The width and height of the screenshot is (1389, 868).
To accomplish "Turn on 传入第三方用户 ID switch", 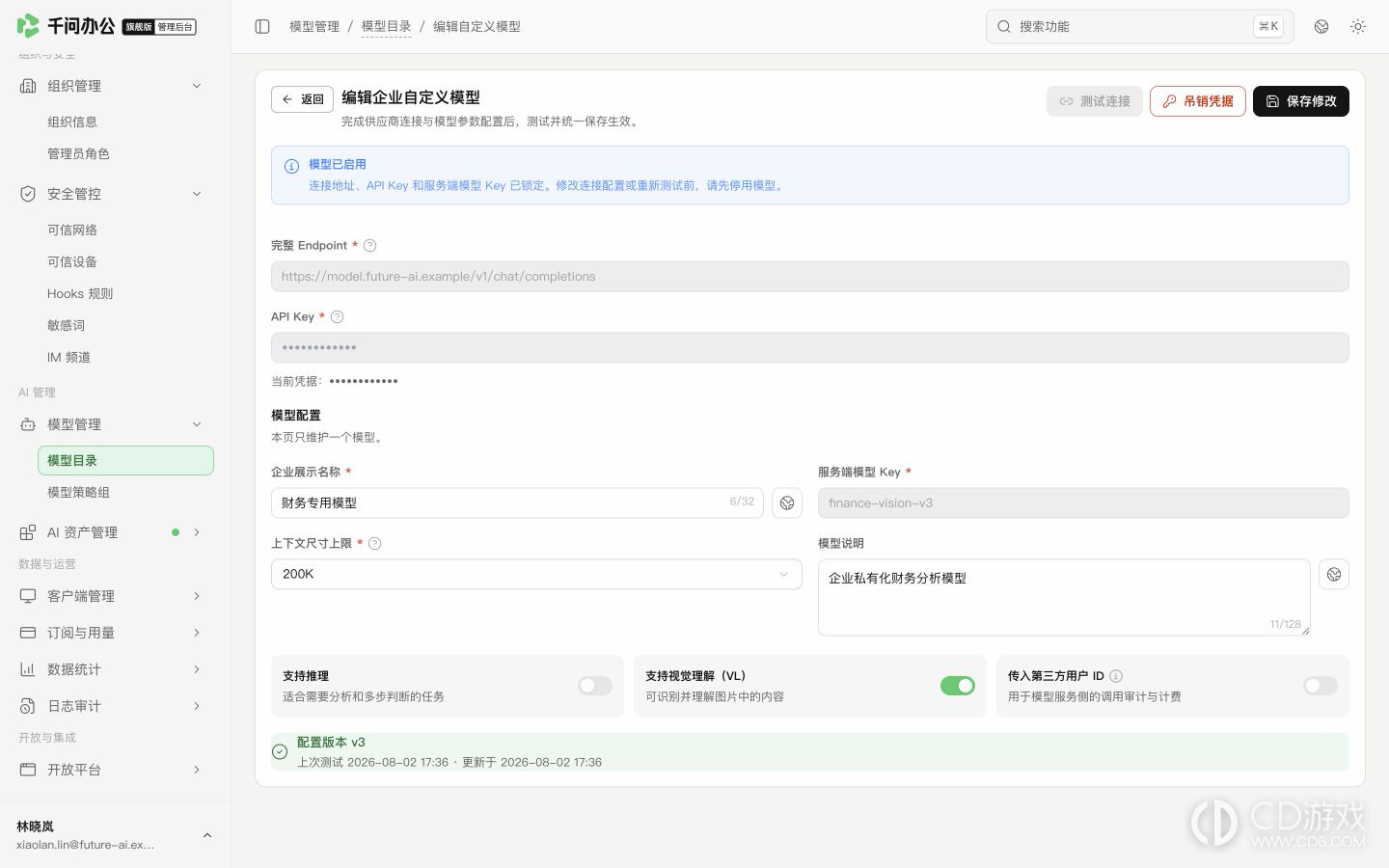I will point(1321,686).
